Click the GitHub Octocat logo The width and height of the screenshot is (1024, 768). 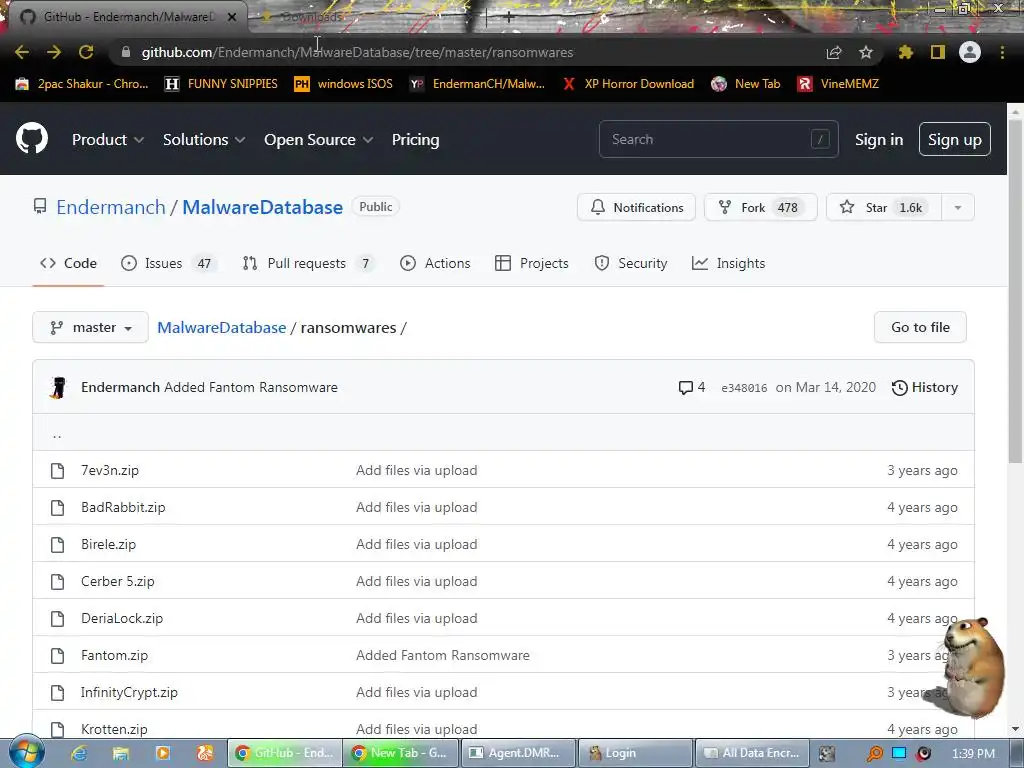[x=32, y=138]
